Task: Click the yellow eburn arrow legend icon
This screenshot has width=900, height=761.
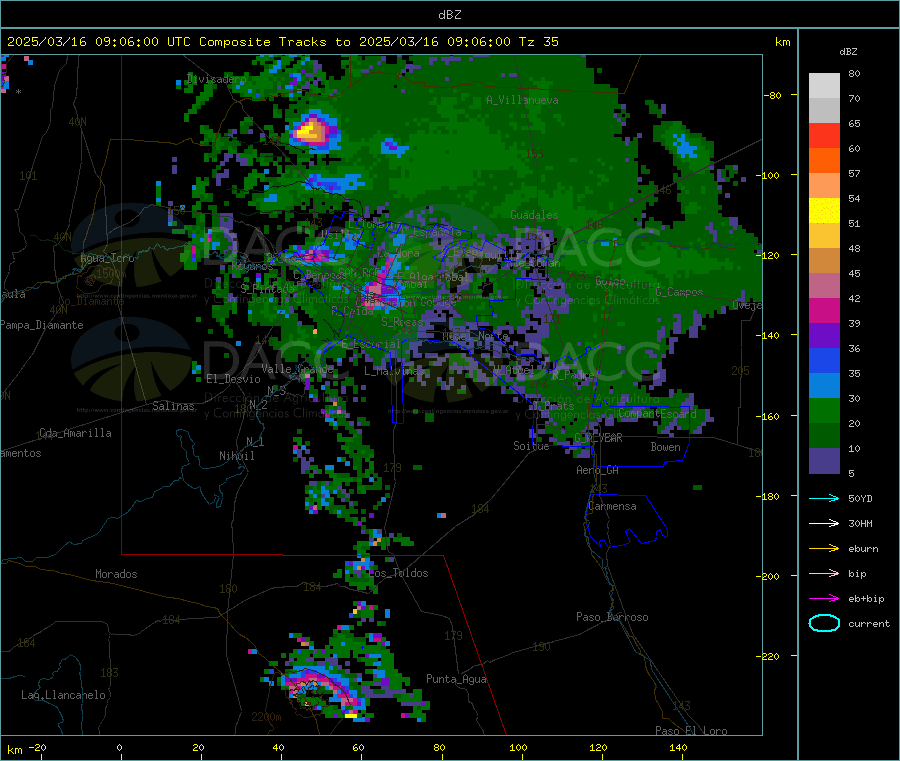Action: click(x=824, y=549)
